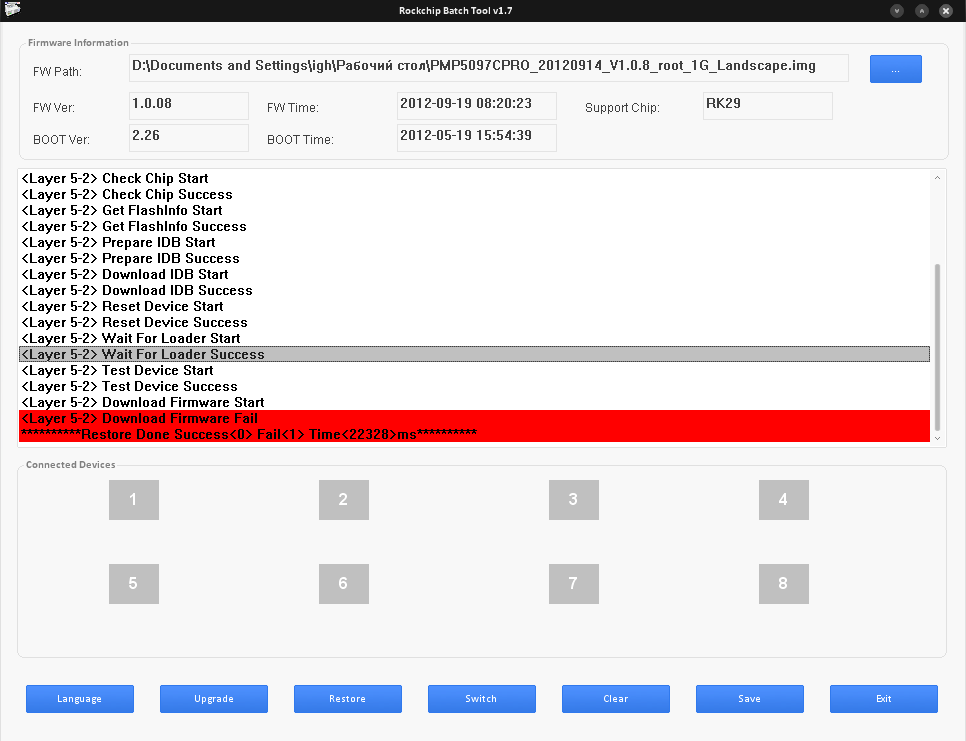Screen dimensions: 966x741
Task: Select log row 'Download IDB Start'
Action: coord(474,274)
